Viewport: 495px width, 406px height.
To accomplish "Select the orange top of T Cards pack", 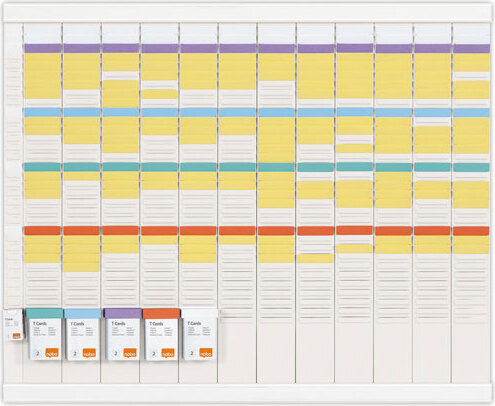I will pos(161,313).
